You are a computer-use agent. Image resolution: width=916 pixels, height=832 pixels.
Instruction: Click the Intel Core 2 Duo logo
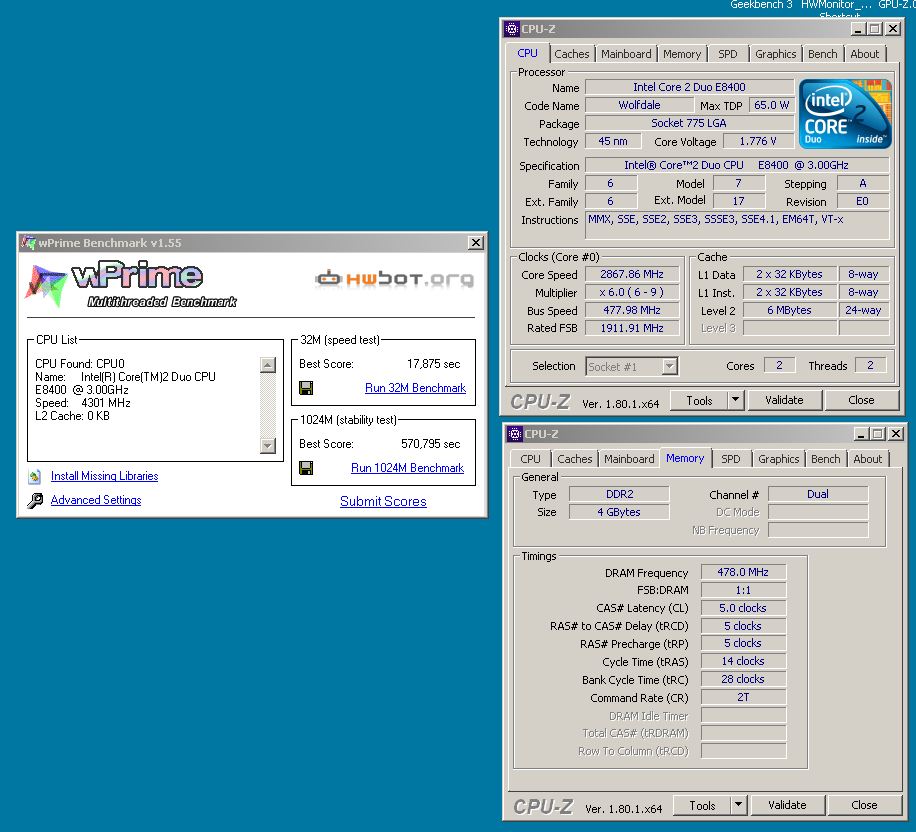coord(845,113)
